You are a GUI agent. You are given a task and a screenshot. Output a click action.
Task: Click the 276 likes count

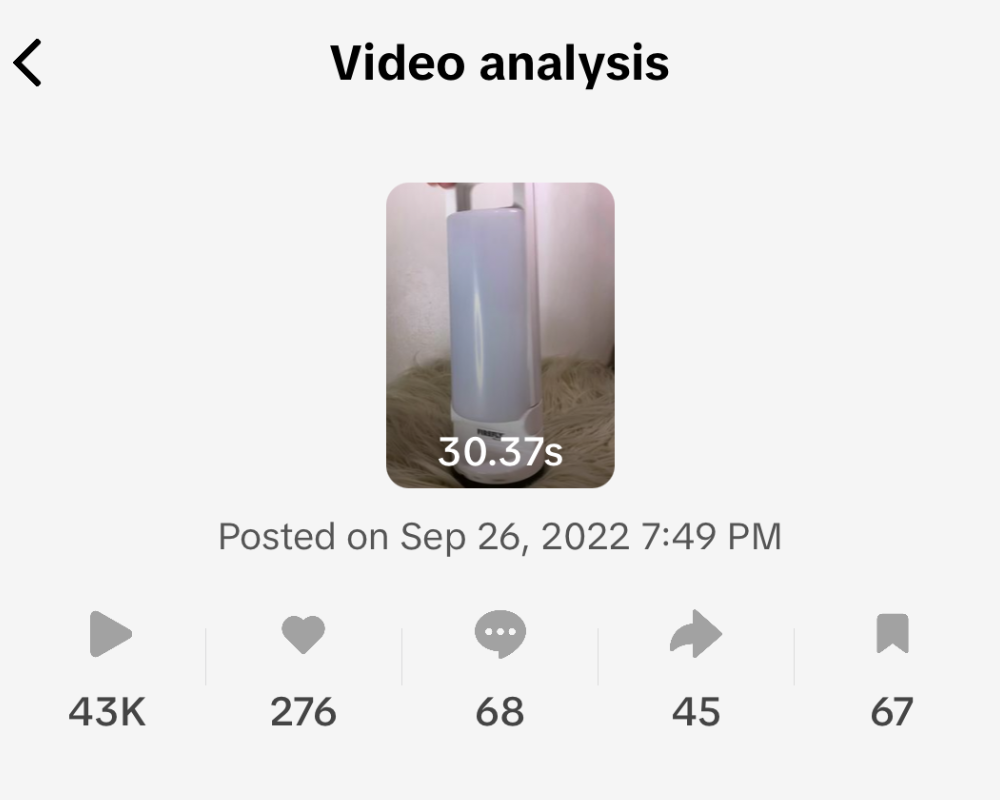303,713
